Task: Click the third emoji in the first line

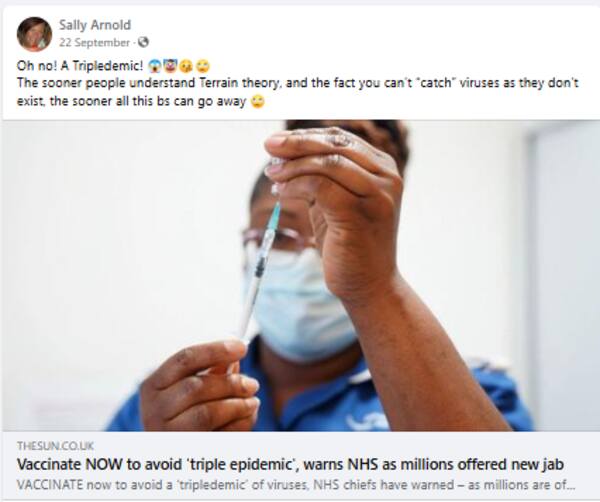Action: (186, 67)
